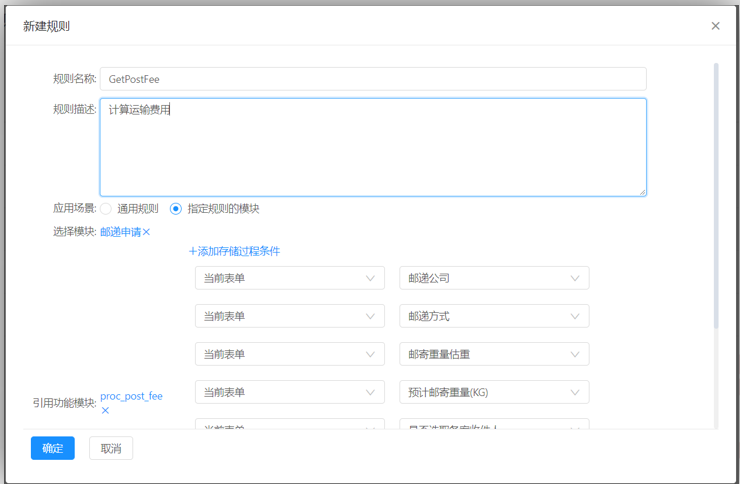740x484 pixels.
Task: Open the 当前表单 dropdown beside 邮递方式
Action: point(290,316)
